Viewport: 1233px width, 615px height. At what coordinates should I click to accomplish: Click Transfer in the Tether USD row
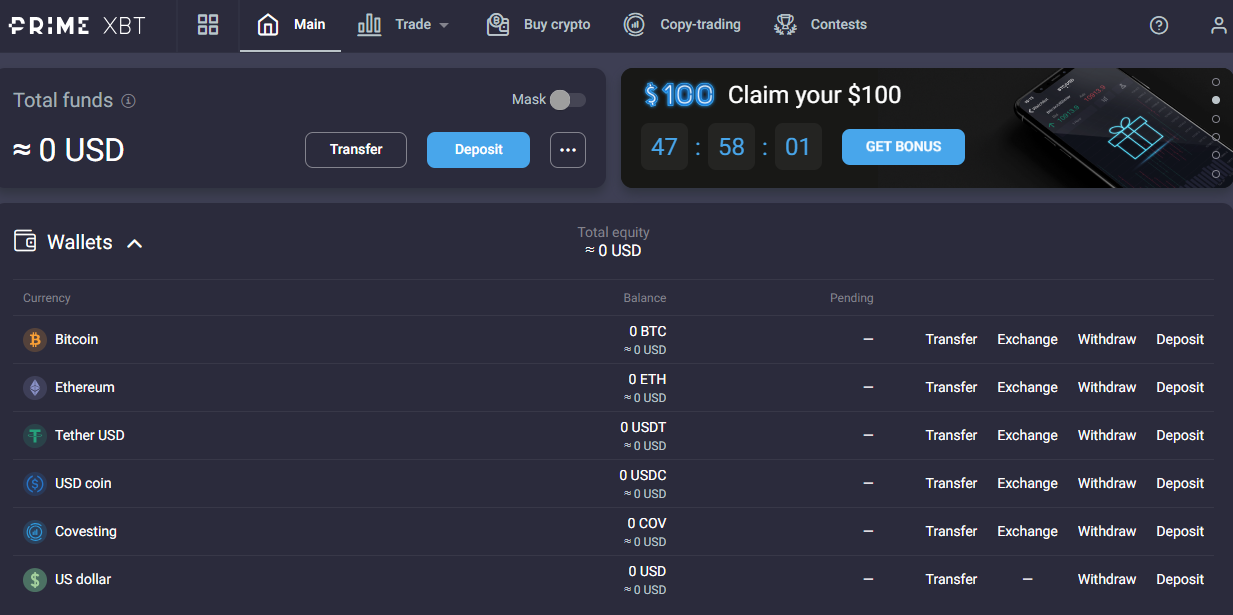pos(951,436)
